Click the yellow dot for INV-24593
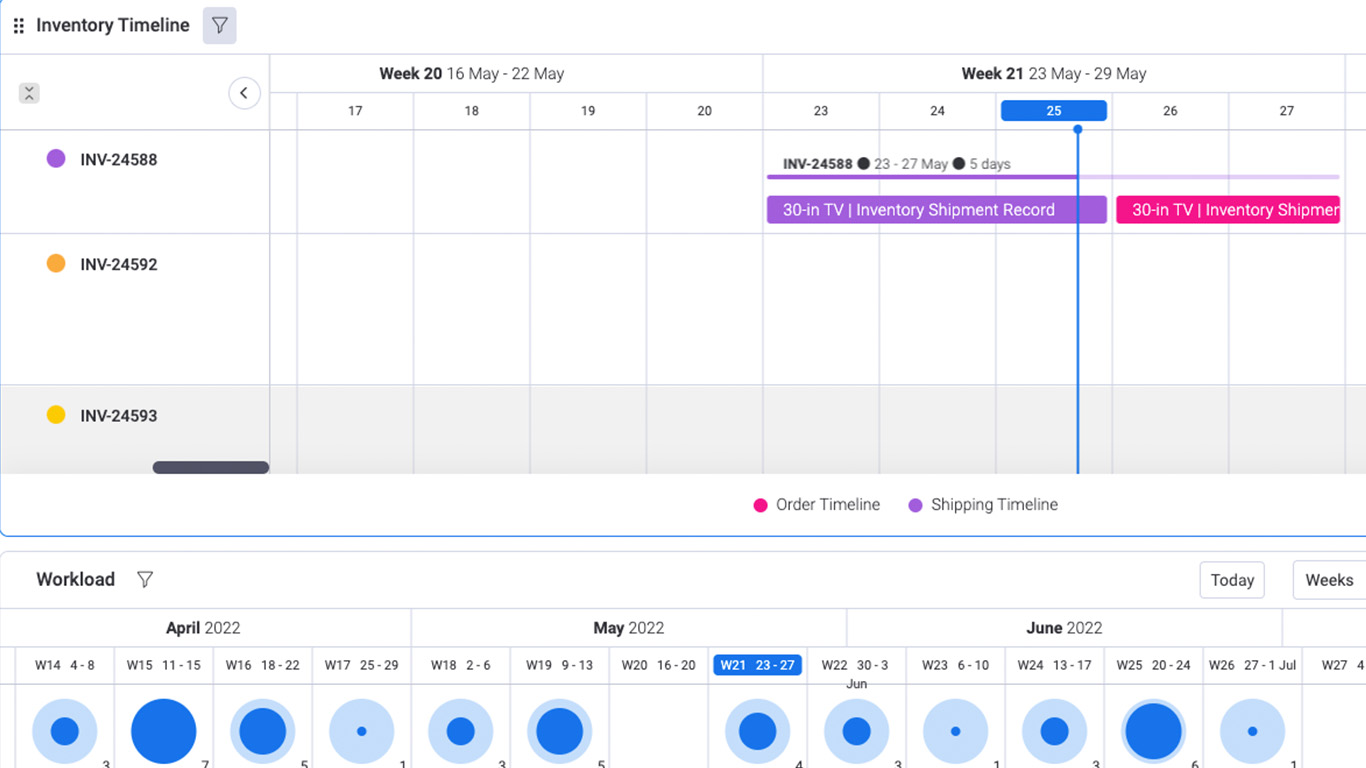1366x768 pixels. [56, 414]
